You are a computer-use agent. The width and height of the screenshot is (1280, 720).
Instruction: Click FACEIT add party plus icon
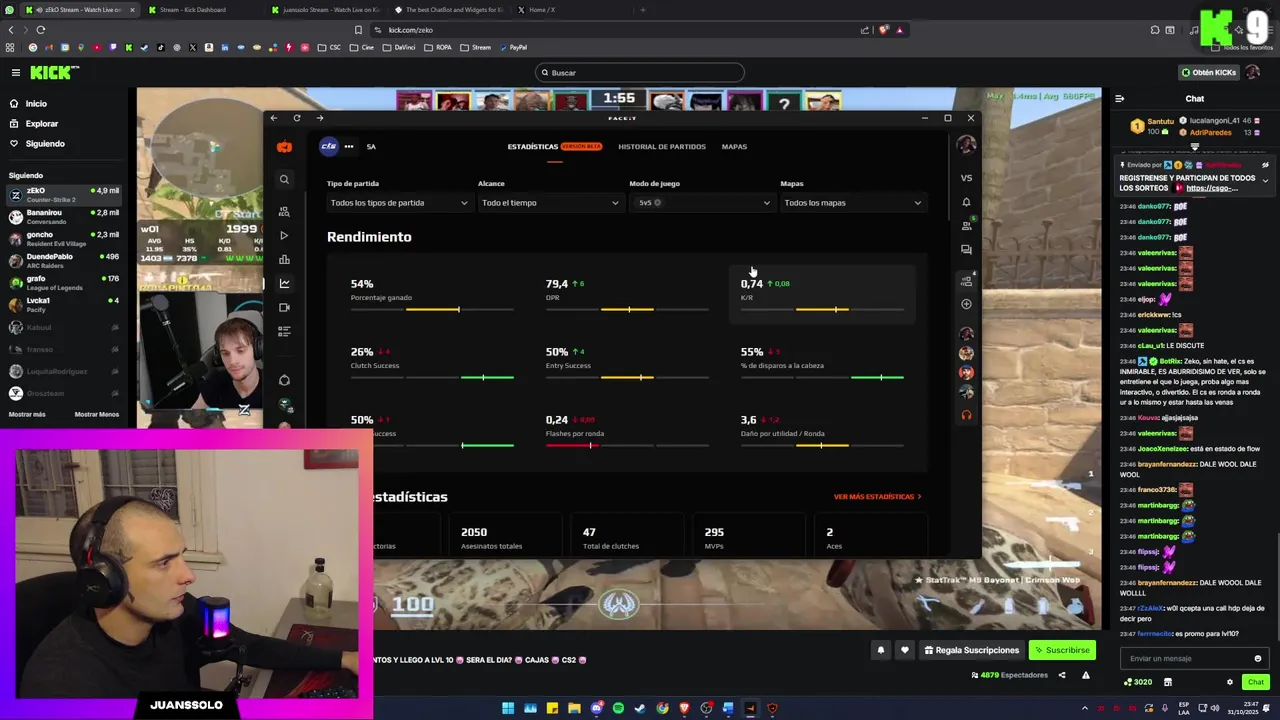tap(966, 304)
